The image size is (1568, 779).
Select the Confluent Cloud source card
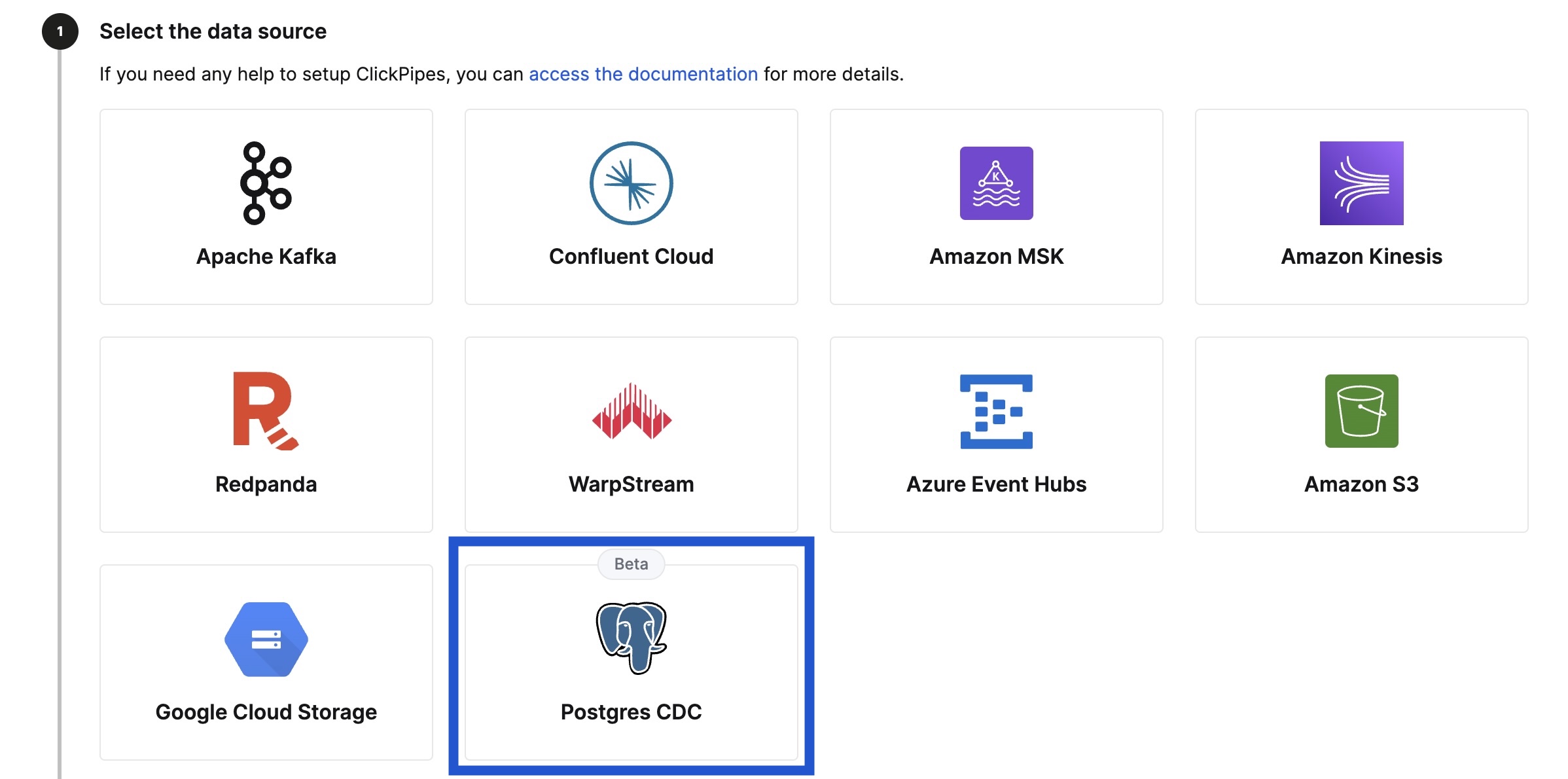coord(630,207)
